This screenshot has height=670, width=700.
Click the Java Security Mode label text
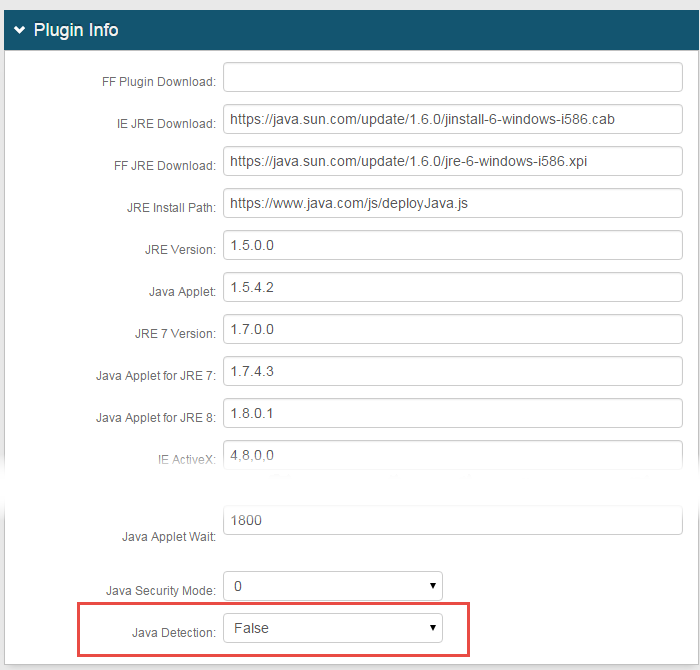coord(160,591)
